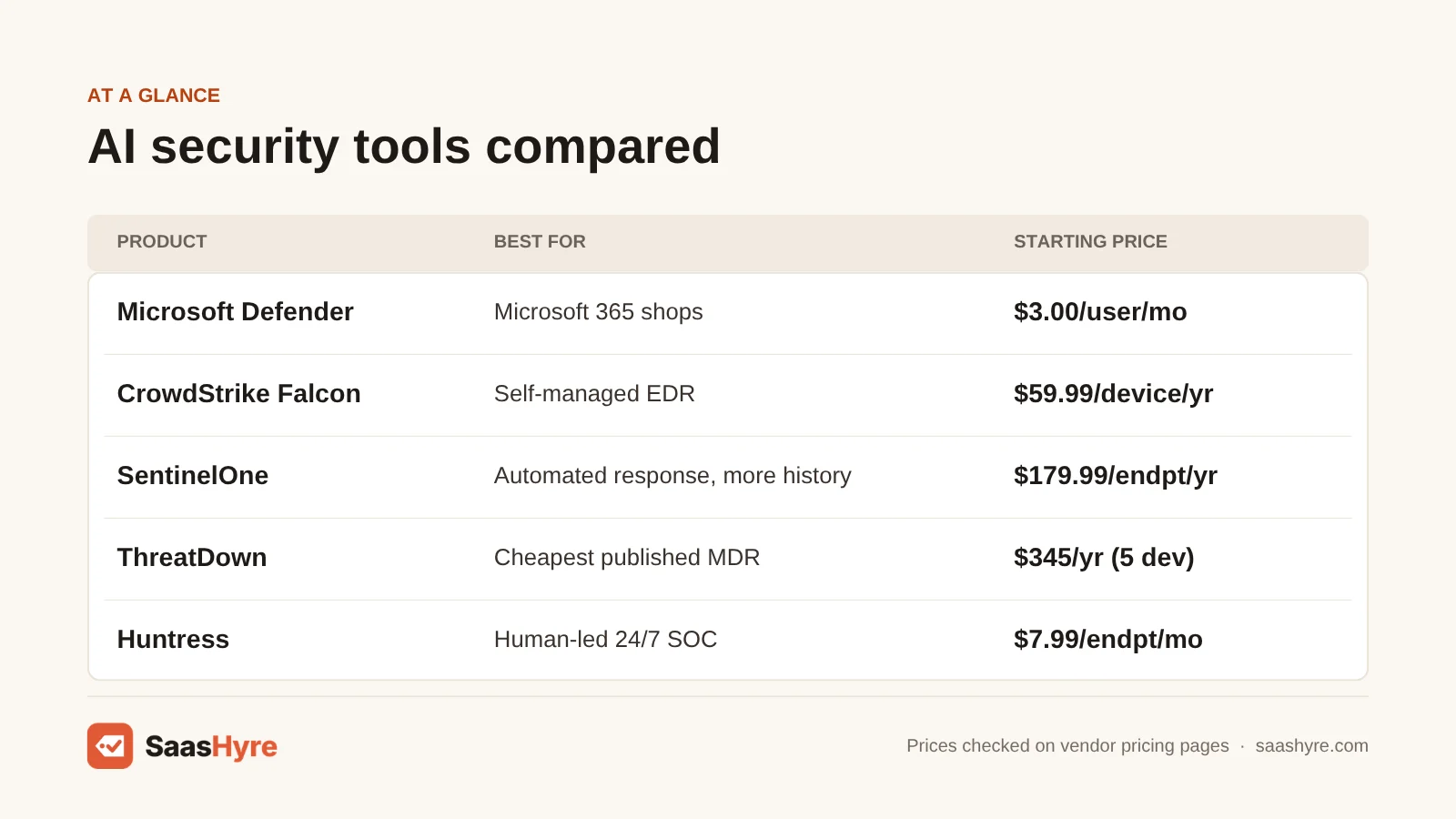The width and height of the screenshot is (1456, 819).
Task: Select the Microsoft Defender product name
Action: tap(235, 311)
